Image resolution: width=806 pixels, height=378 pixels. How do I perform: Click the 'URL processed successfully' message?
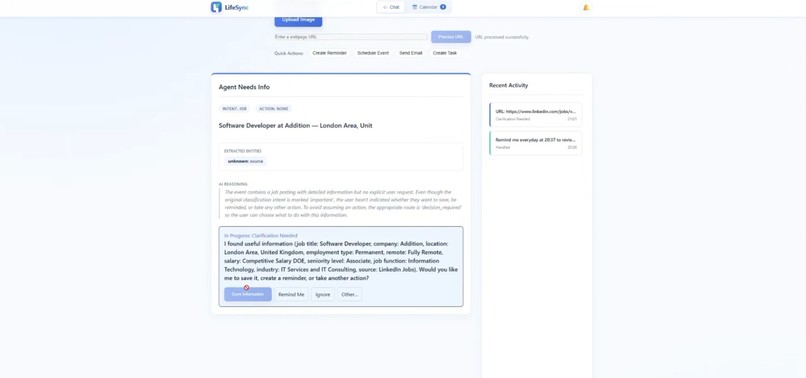click(x=502, y=38)
